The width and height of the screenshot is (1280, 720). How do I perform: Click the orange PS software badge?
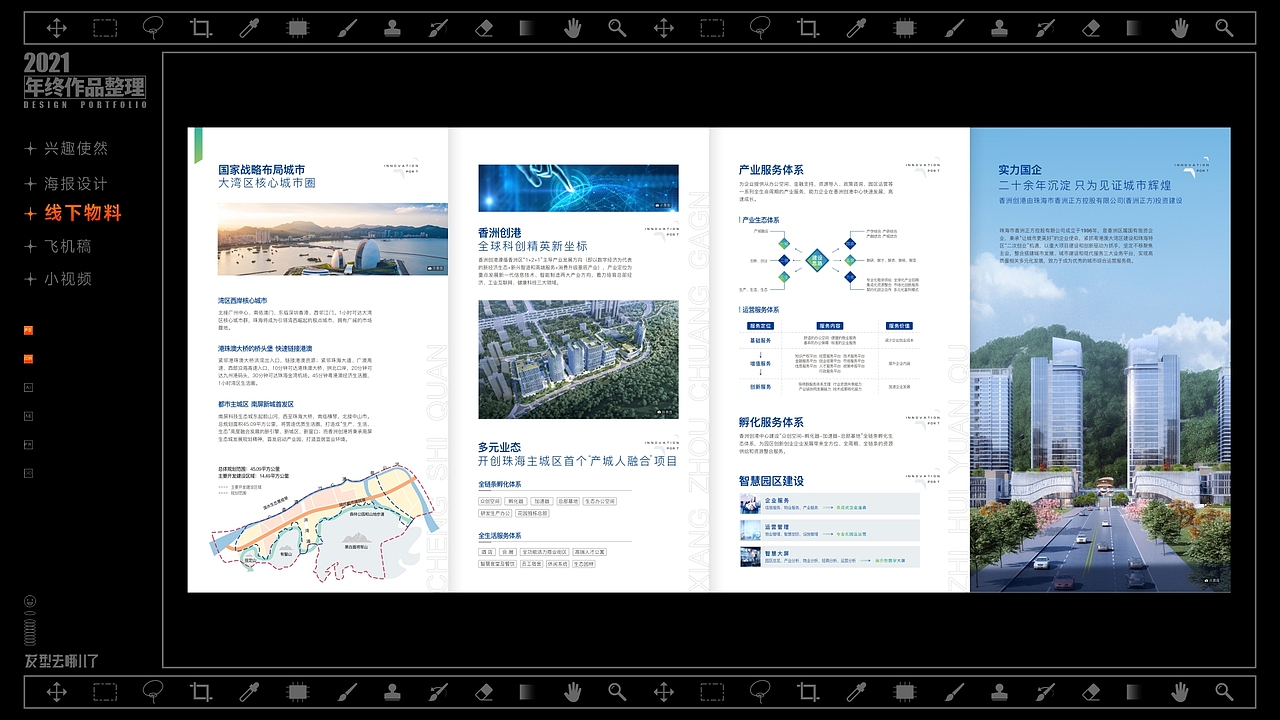click(29, 330)
